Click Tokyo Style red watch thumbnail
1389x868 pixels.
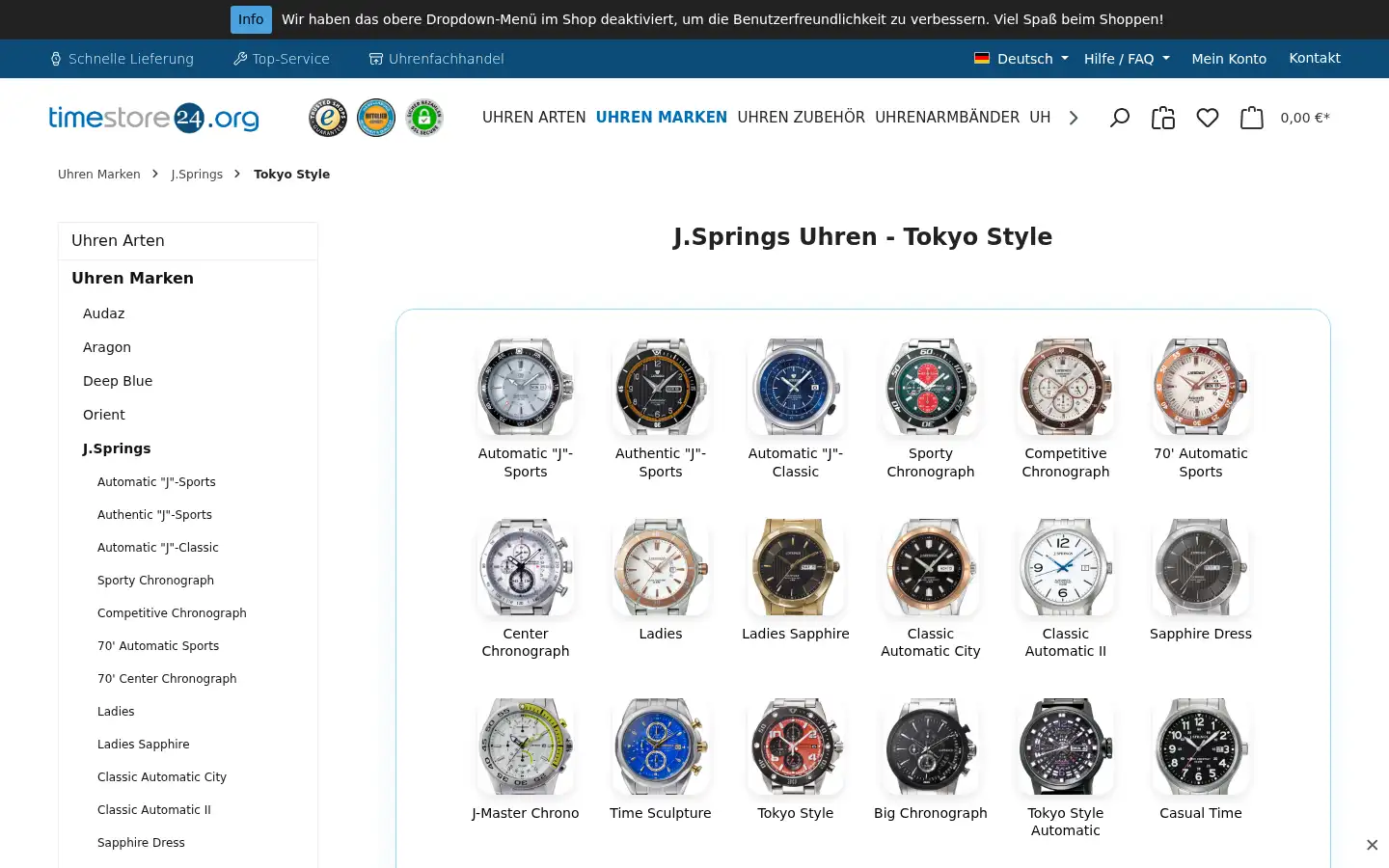click(796, 746)
